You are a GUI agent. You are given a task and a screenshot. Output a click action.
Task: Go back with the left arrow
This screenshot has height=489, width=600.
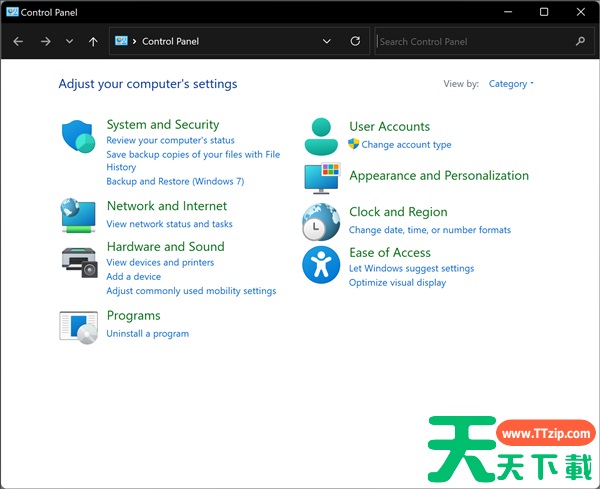pos(18,41)
